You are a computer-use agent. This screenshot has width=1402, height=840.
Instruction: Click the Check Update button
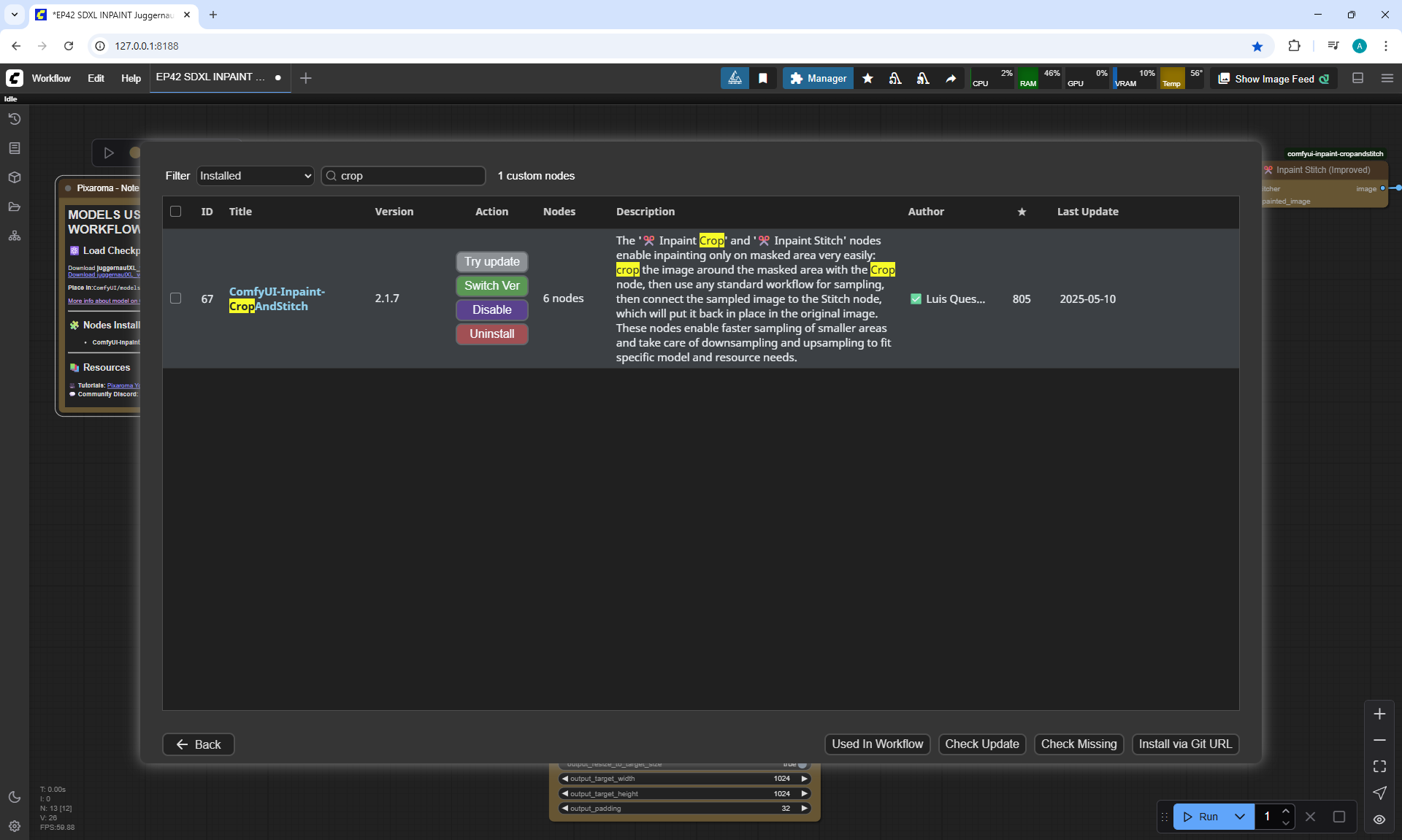(981, 744)
